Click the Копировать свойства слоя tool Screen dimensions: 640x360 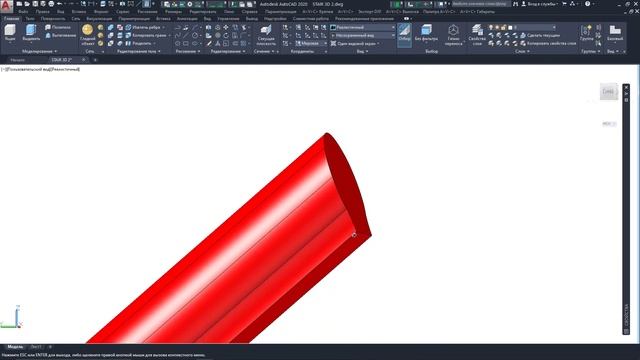[x=548, y=43]
